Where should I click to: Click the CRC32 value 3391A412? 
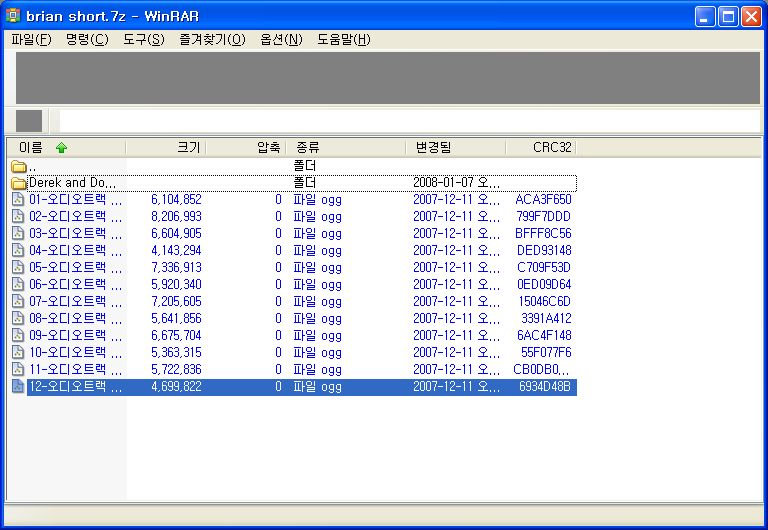546,318
